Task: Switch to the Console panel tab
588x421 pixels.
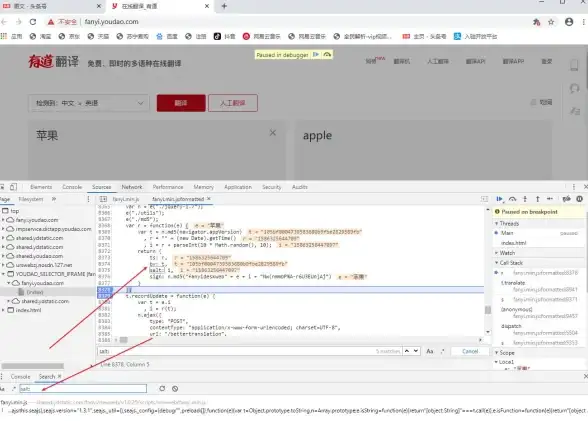Action: point(72,187)
